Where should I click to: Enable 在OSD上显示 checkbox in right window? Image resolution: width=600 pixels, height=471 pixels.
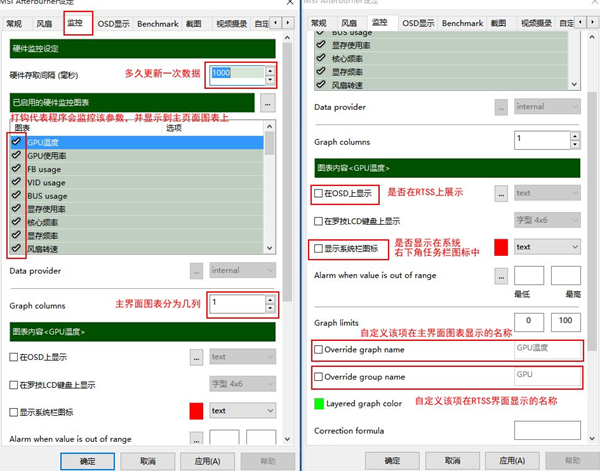(x=318, y=193)
